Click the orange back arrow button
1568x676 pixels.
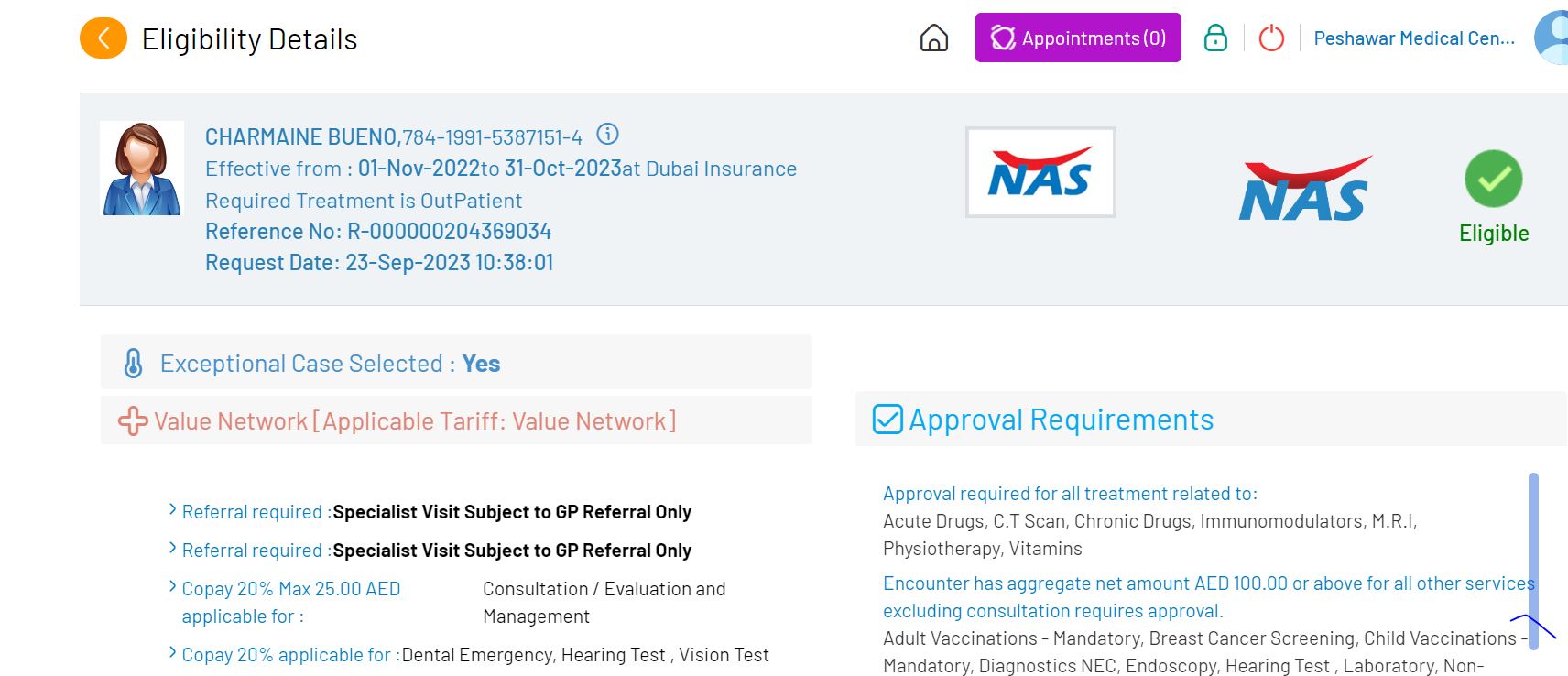tap(103, 38)
